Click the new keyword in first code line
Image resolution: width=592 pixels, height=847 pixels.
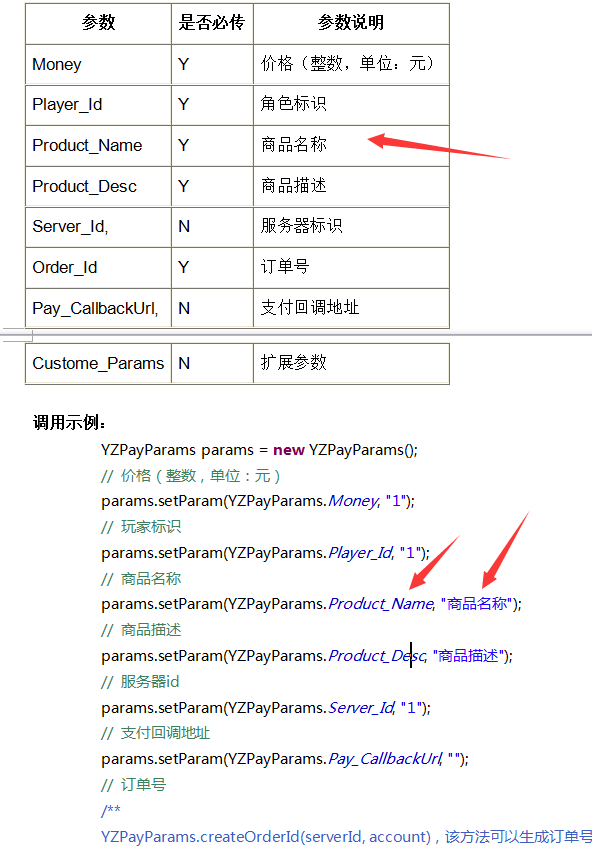coord(288,450)
